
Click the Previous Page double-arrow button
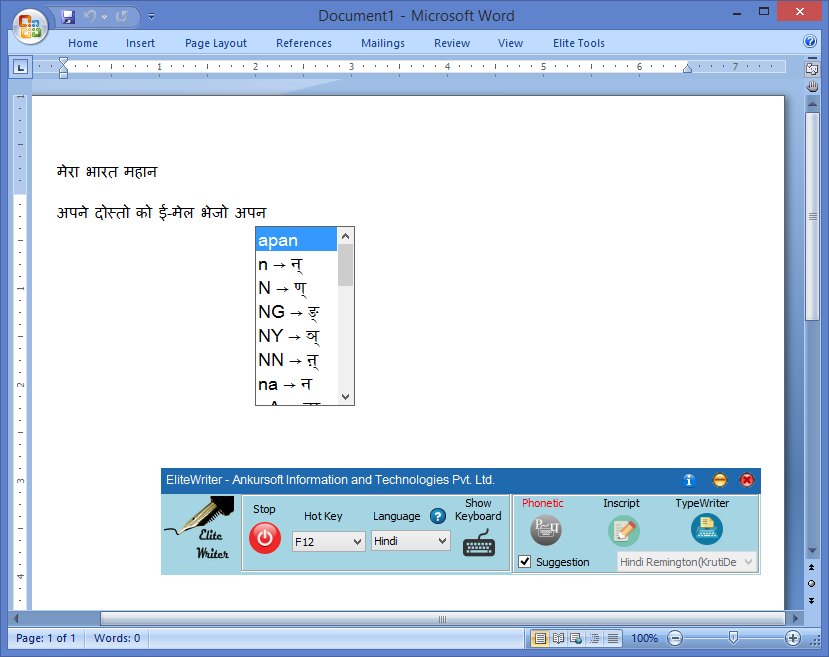click(812, 567)
